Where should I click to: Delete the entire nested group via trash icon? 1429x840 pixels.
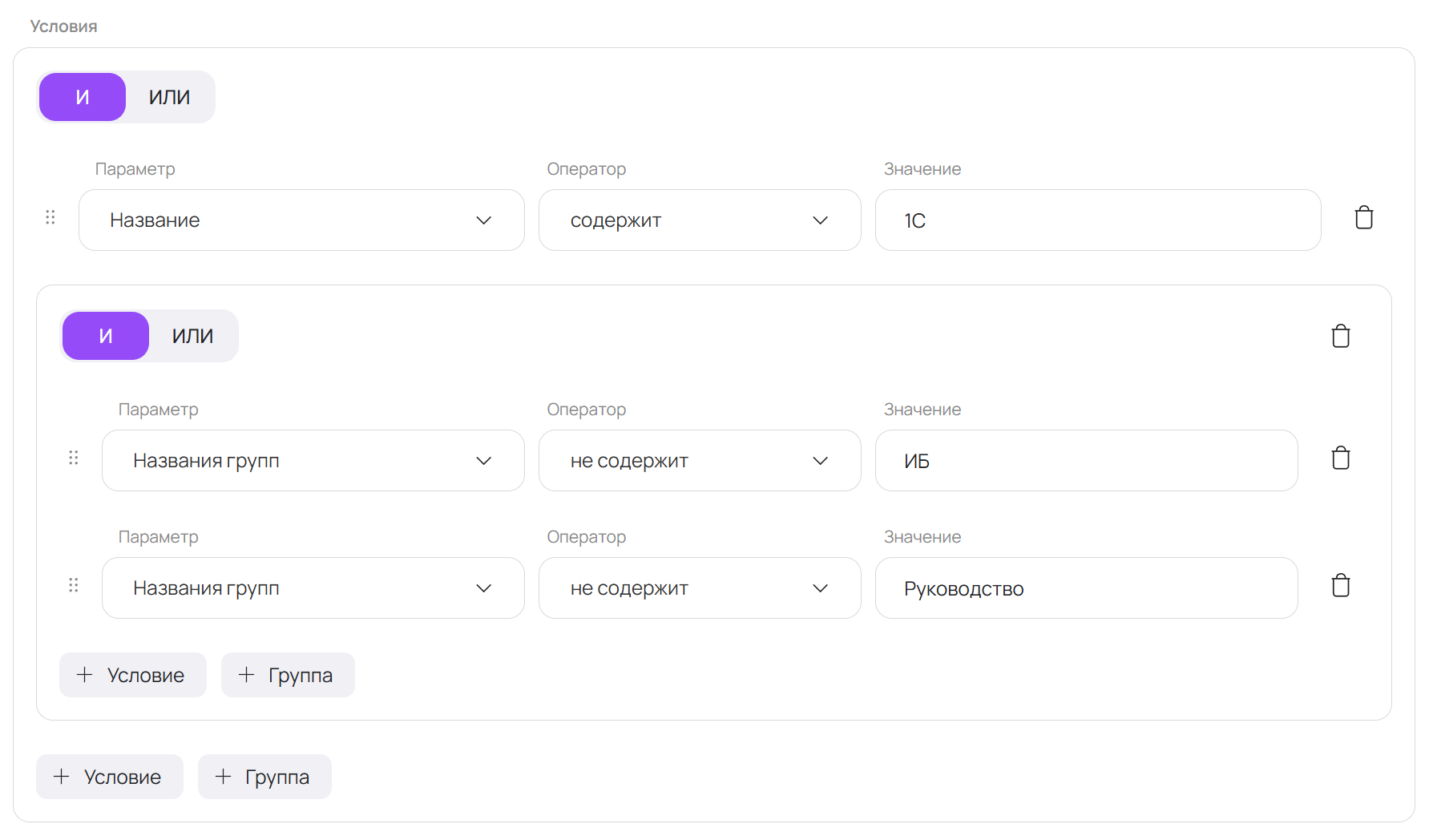tap(1340, 336)
